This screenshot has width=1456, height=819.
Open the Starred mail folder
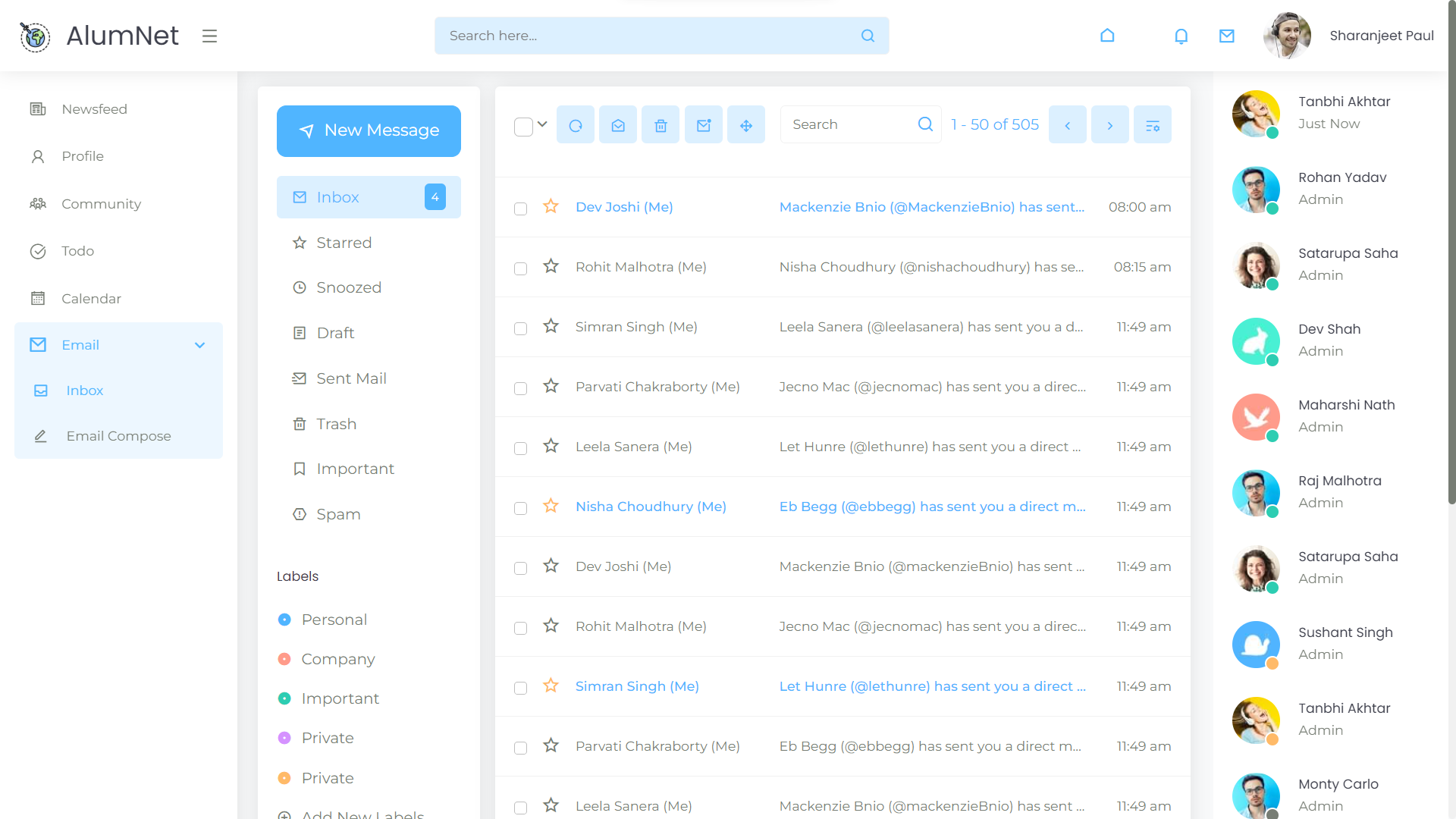[344, 243]
